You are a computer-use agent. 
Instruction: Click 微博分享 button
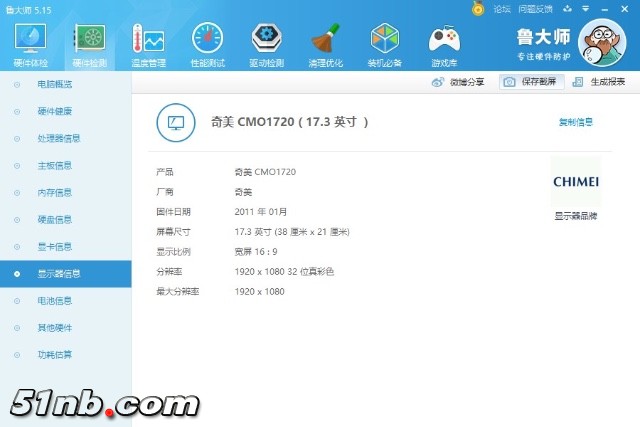458,82
